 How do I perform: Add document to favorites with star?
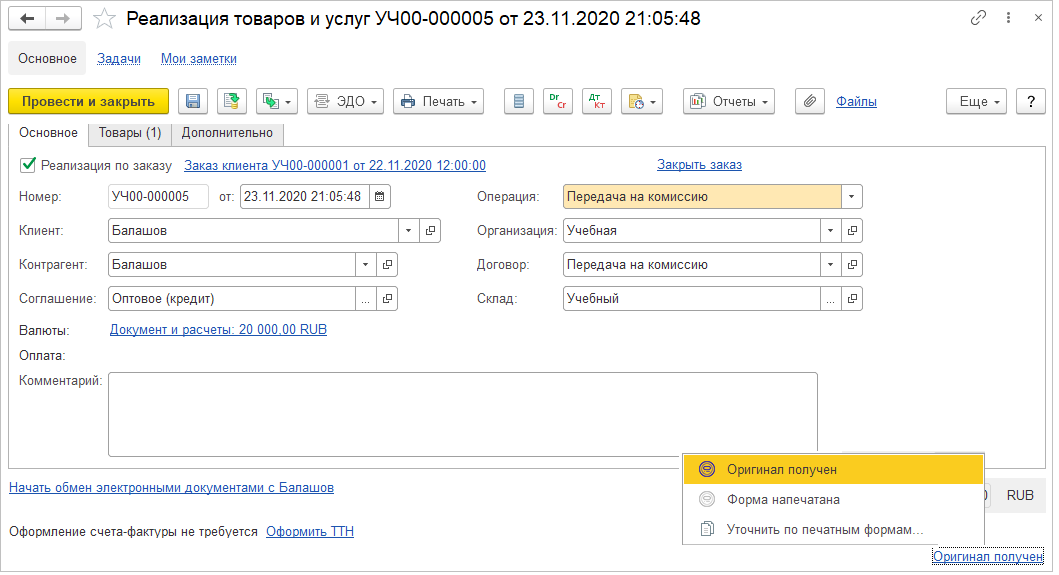coord(103,19)
